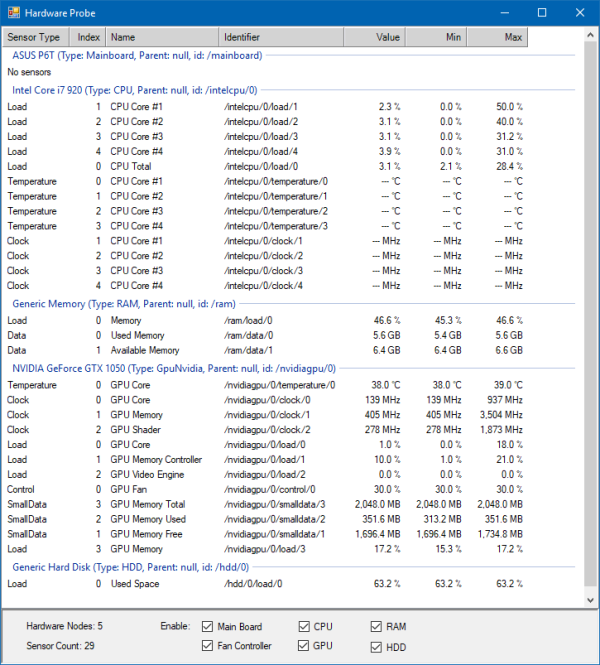Select the GPU Fan control row
The image size is (600, 665).
click(x=265, y=489)
